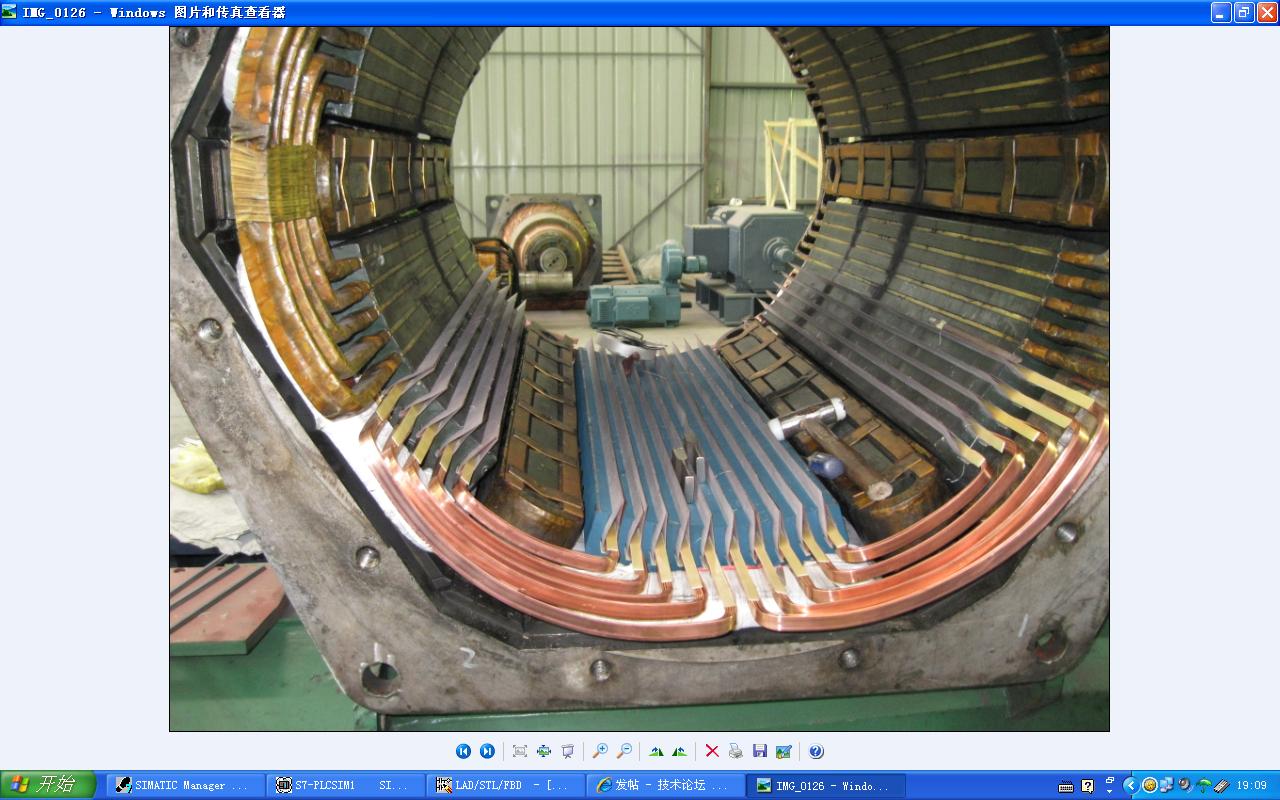This screenshot has width=1280, height=800.
Task: Expand hidden tray icons arrow
Action: 1131,785
